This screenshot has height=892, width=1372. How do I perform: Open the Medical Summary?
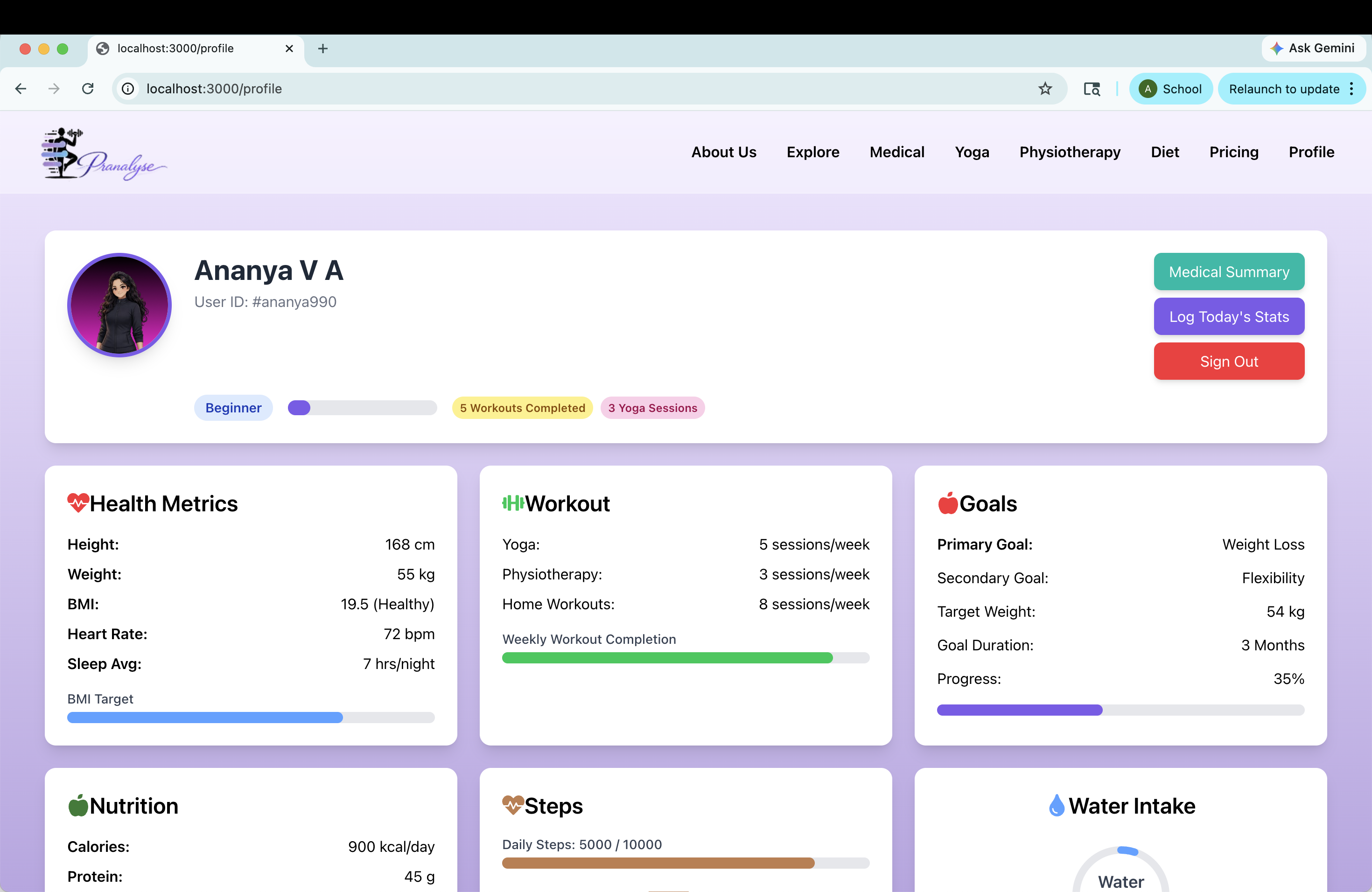[x=1229, y=272]
